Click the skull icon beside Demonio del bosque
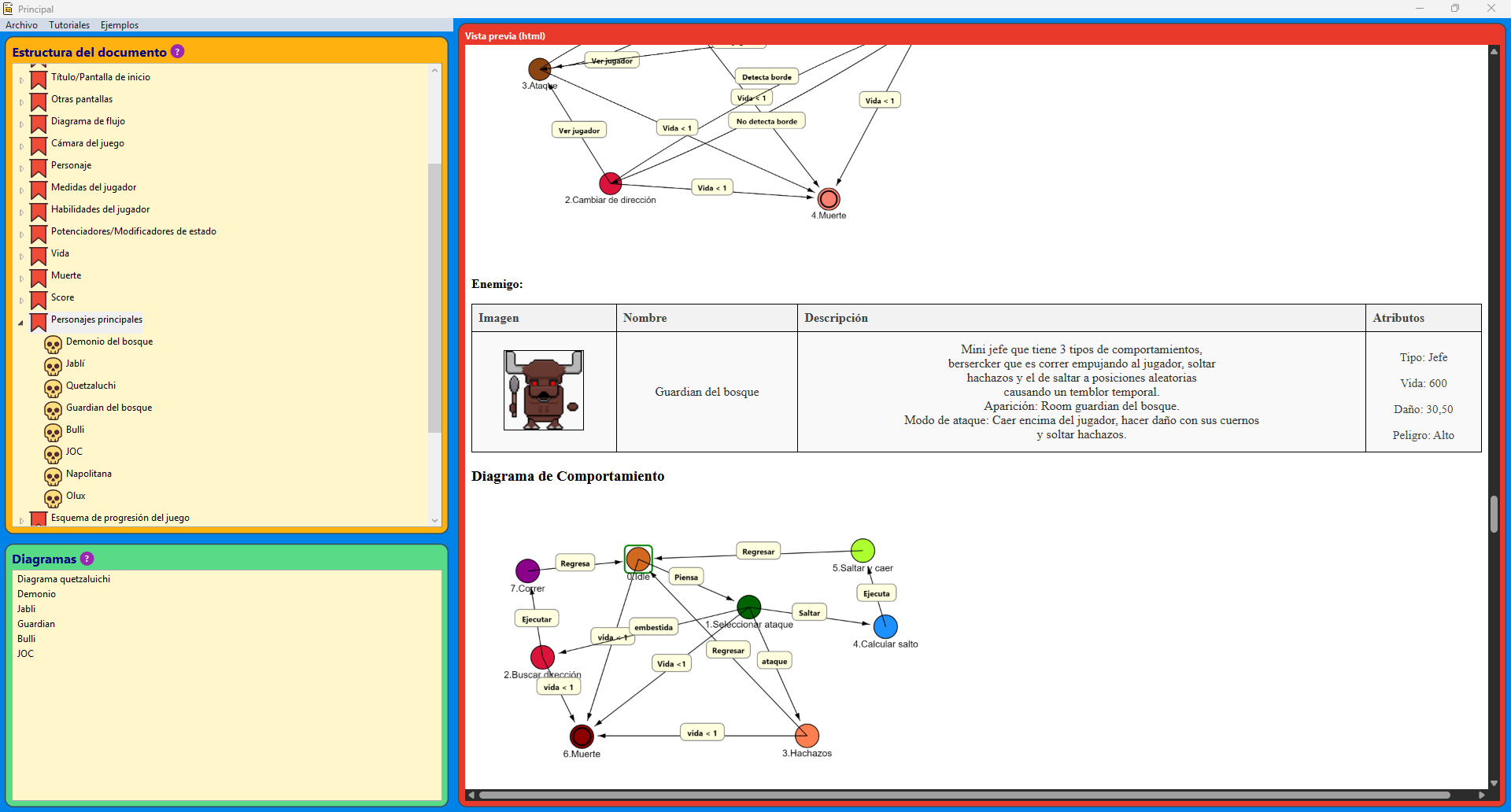This screenshot has width=1511, height=812. [53, 344]
